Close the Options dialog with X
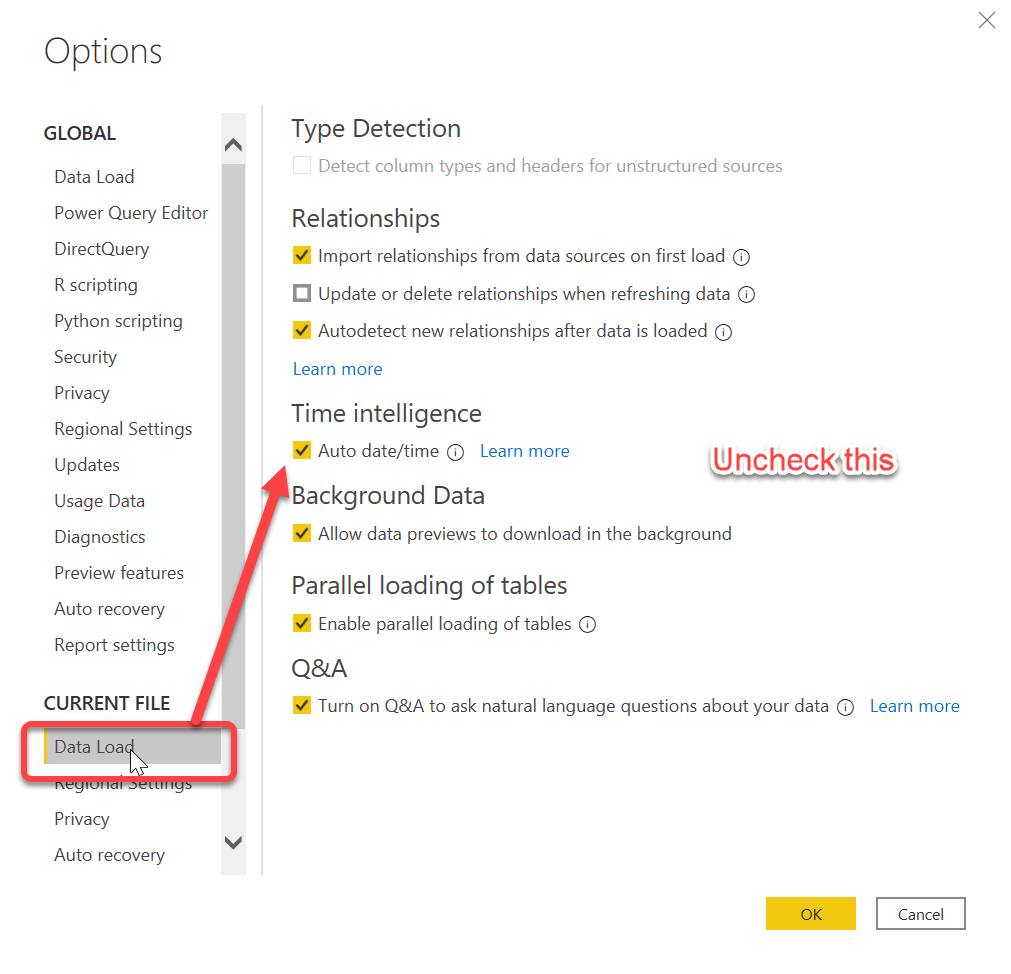Screen dimensions: 1011x974 pos(986,20)
